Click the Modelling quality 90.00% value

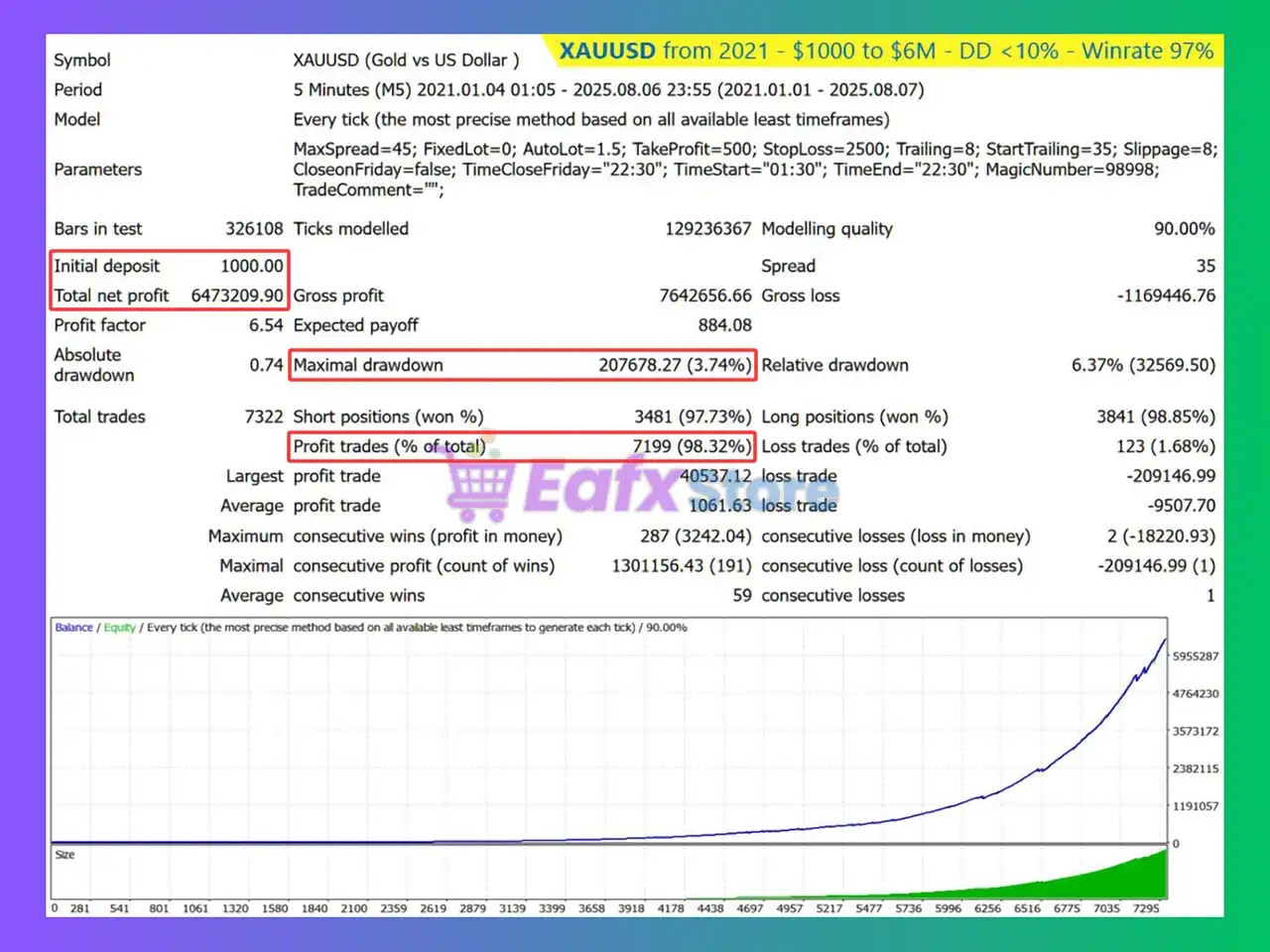[1184, 229]
